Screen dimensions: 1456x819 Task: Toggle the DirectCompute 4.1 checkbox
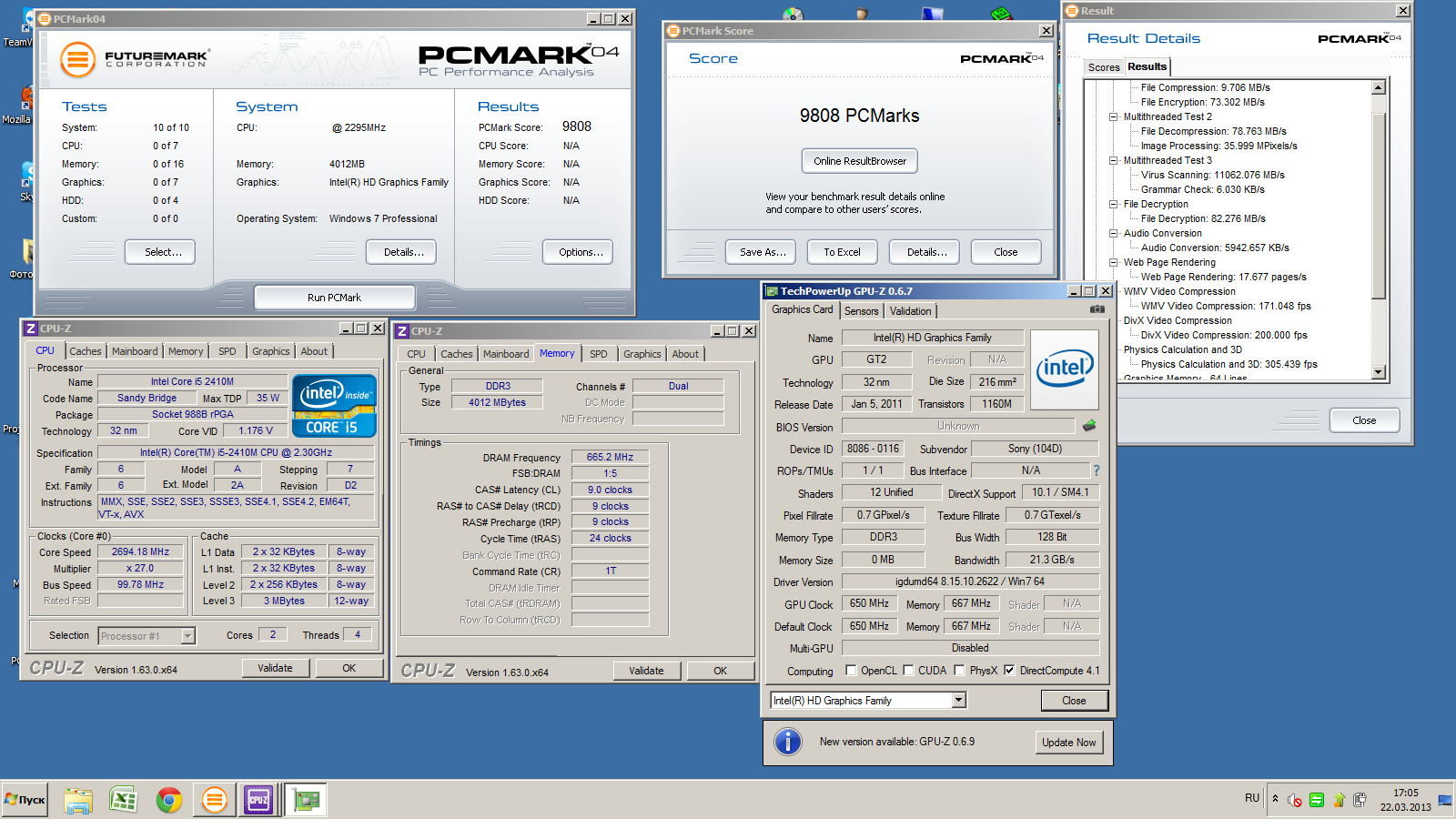pyautogui.click(x=1009, y=671)
